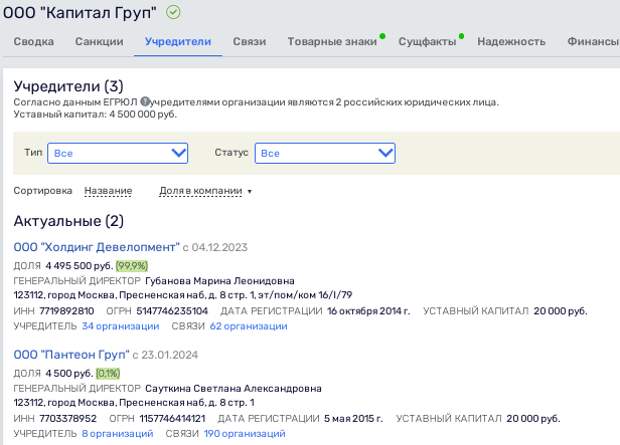Open ООО "Пантеон Груп" company link
The image size is (620, 445).
(x=72, y=354)
